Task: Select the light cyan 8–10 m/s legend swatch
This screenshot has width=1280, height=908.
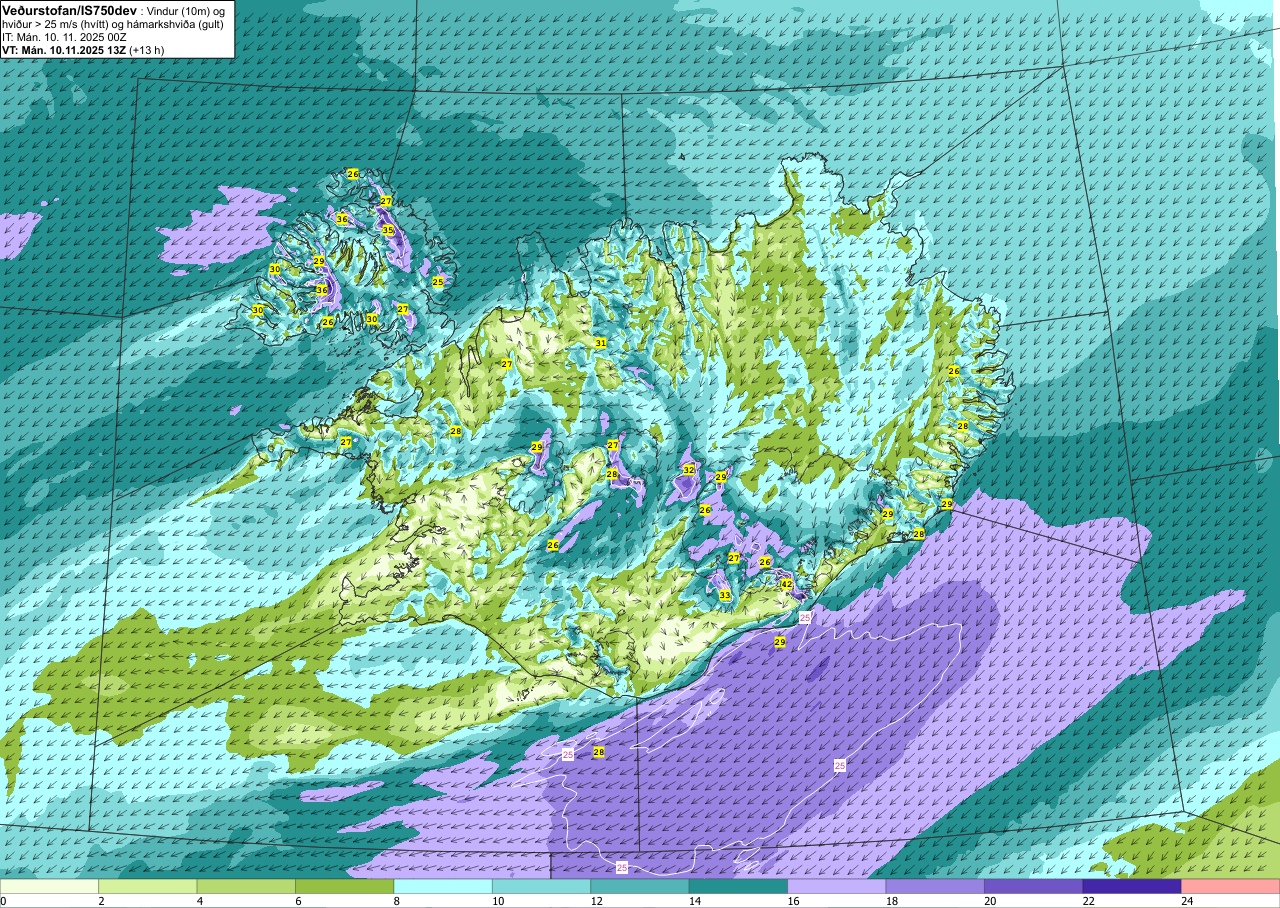Action: tap(443, 886)
